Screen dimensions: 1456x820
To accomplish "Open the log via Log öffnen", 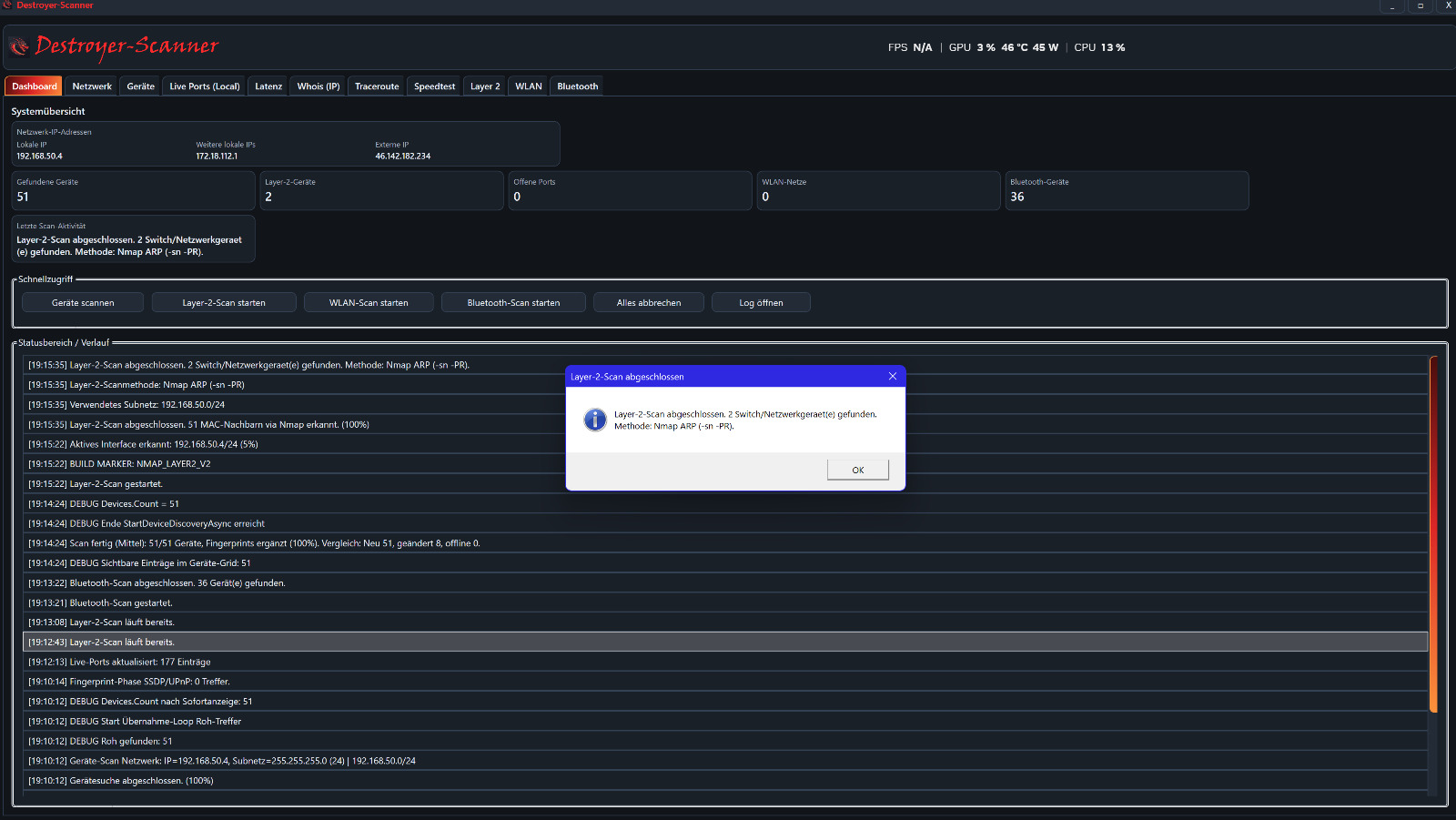I will [x=761, y=302].
